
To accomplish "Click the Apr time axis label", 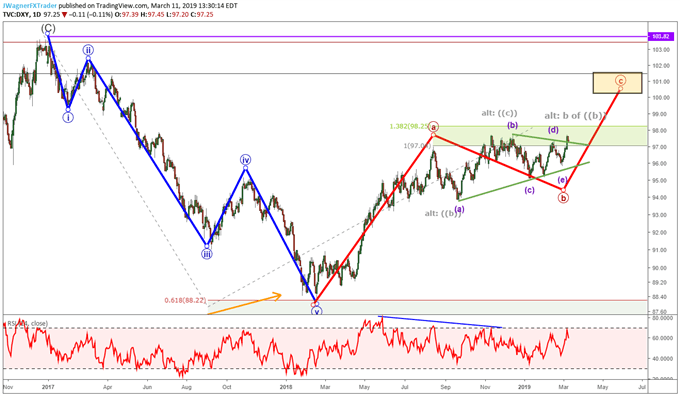I will (108, 386).
